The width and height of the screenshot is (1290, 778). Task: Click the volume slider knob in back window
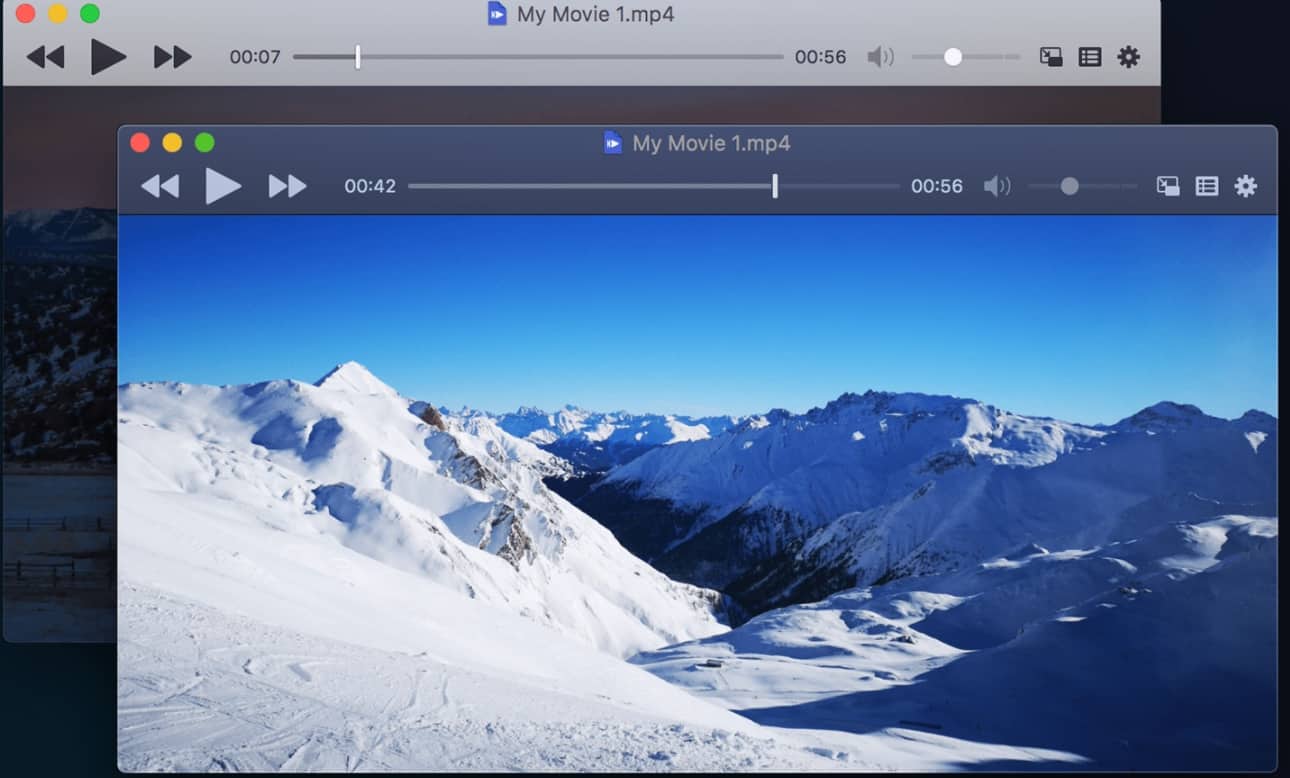tap(953, 57)
